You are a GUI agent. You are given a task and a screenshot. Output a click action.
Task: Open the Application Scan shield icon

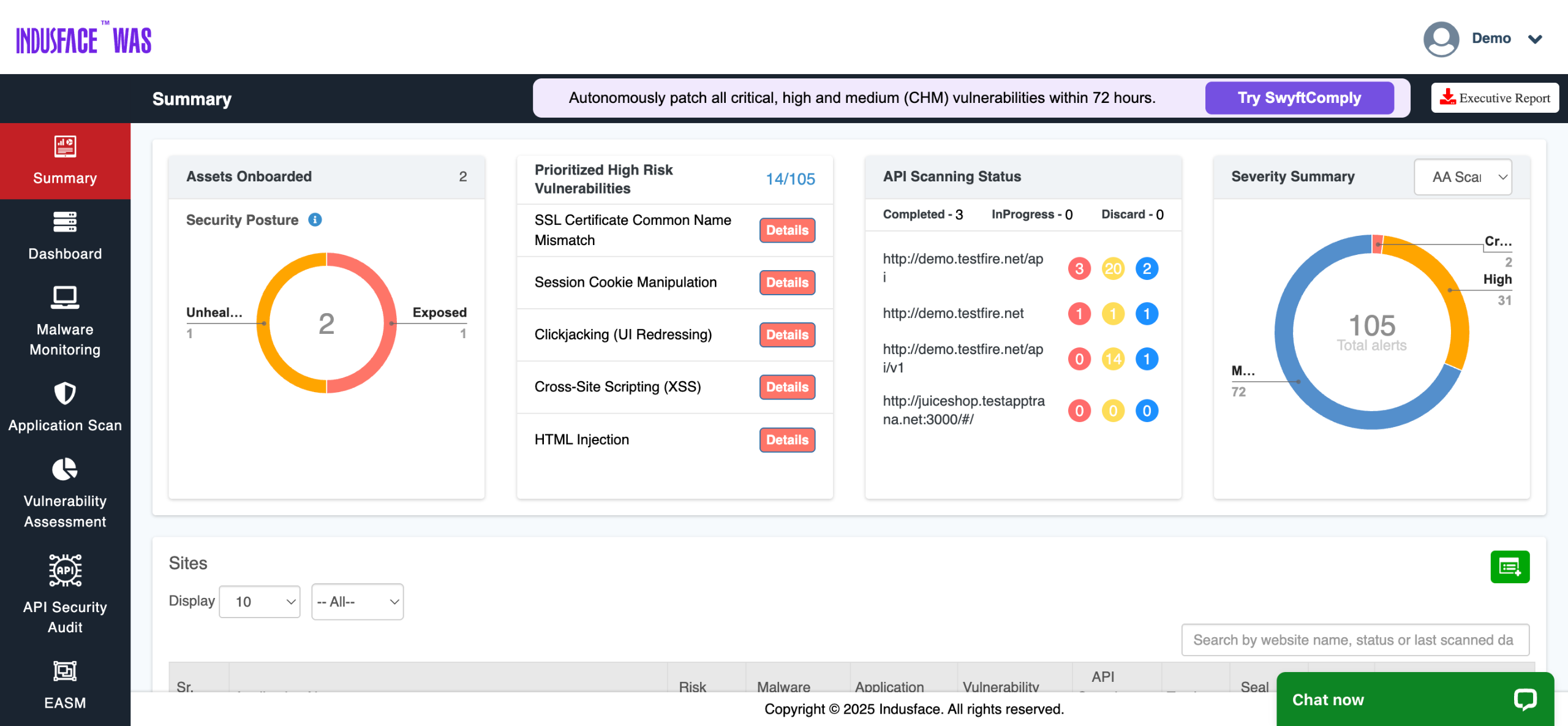click(65, 393)
